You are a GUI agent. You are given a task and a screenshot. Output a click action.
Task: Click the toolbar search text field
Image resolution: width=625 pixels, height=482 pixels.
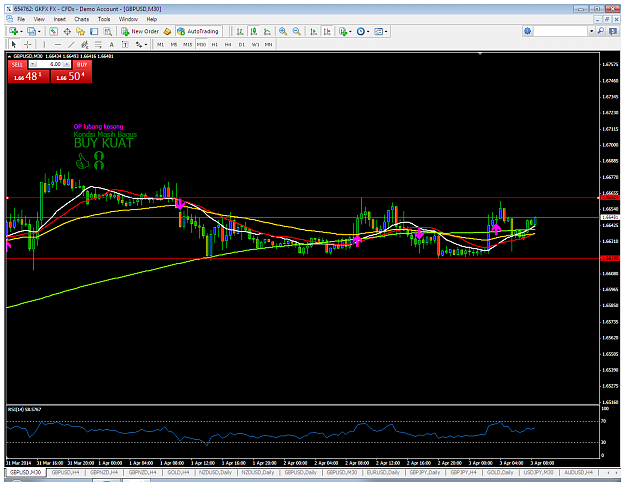click(x=560, y=31)
